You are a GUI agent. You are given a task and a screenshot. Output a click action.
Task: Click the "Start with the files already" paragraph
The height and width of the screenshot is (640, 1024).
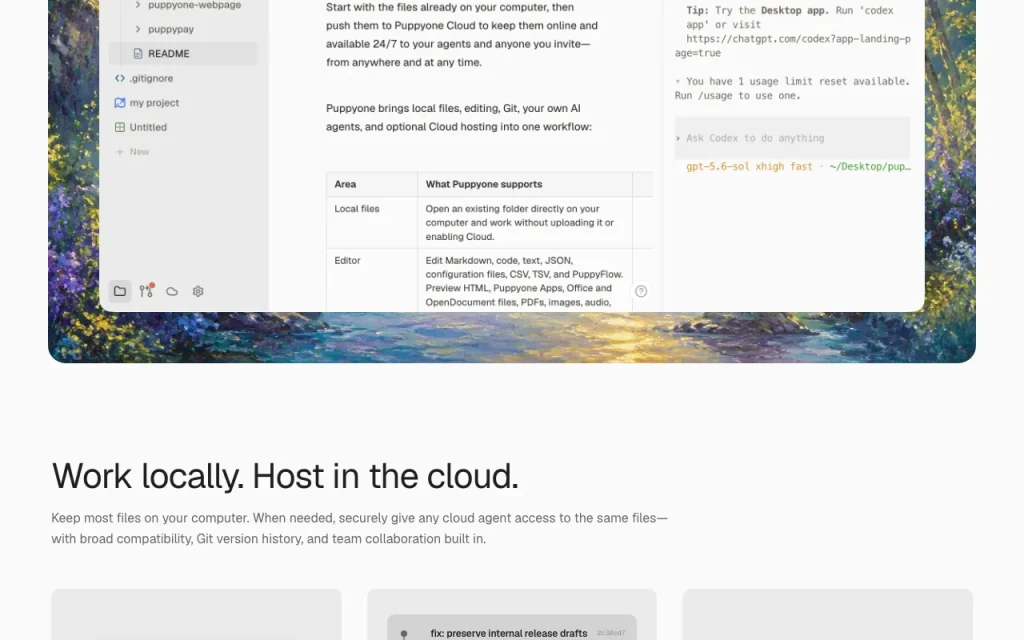(x=462, y=35)
